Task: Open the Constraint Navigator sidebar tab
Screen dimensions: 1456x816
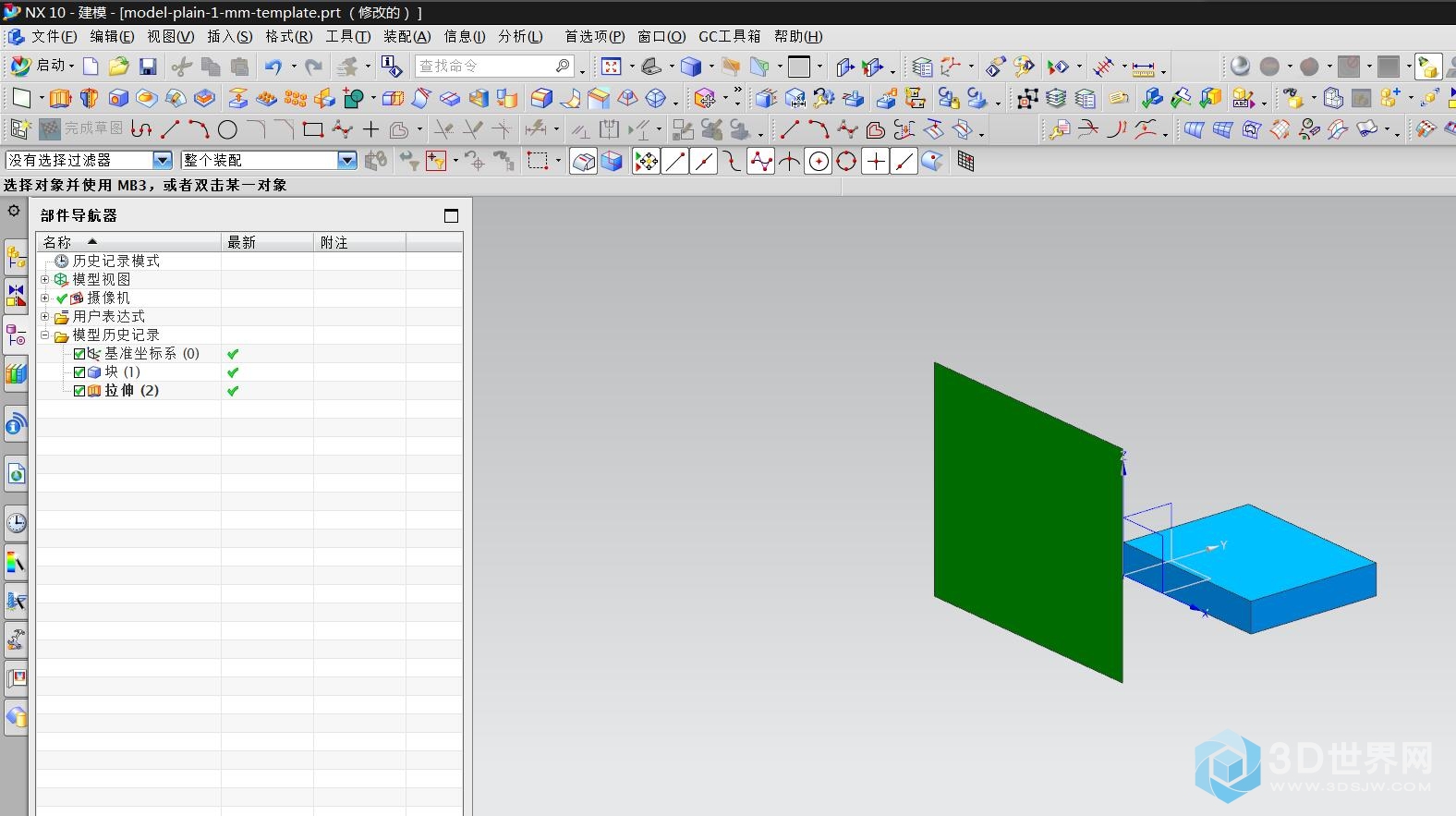Action: tap(16, 295)
